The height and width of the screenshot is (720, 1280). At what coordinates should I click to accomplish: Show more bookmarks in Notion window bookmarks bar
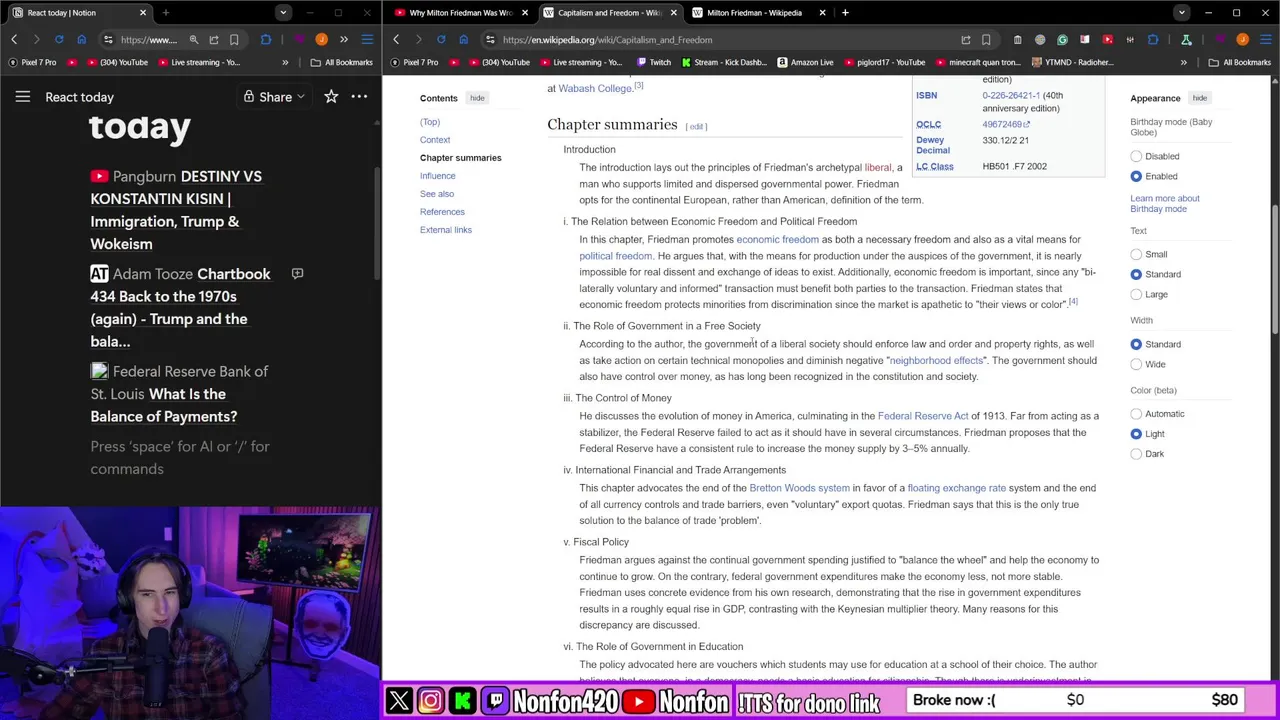[285, 62]
